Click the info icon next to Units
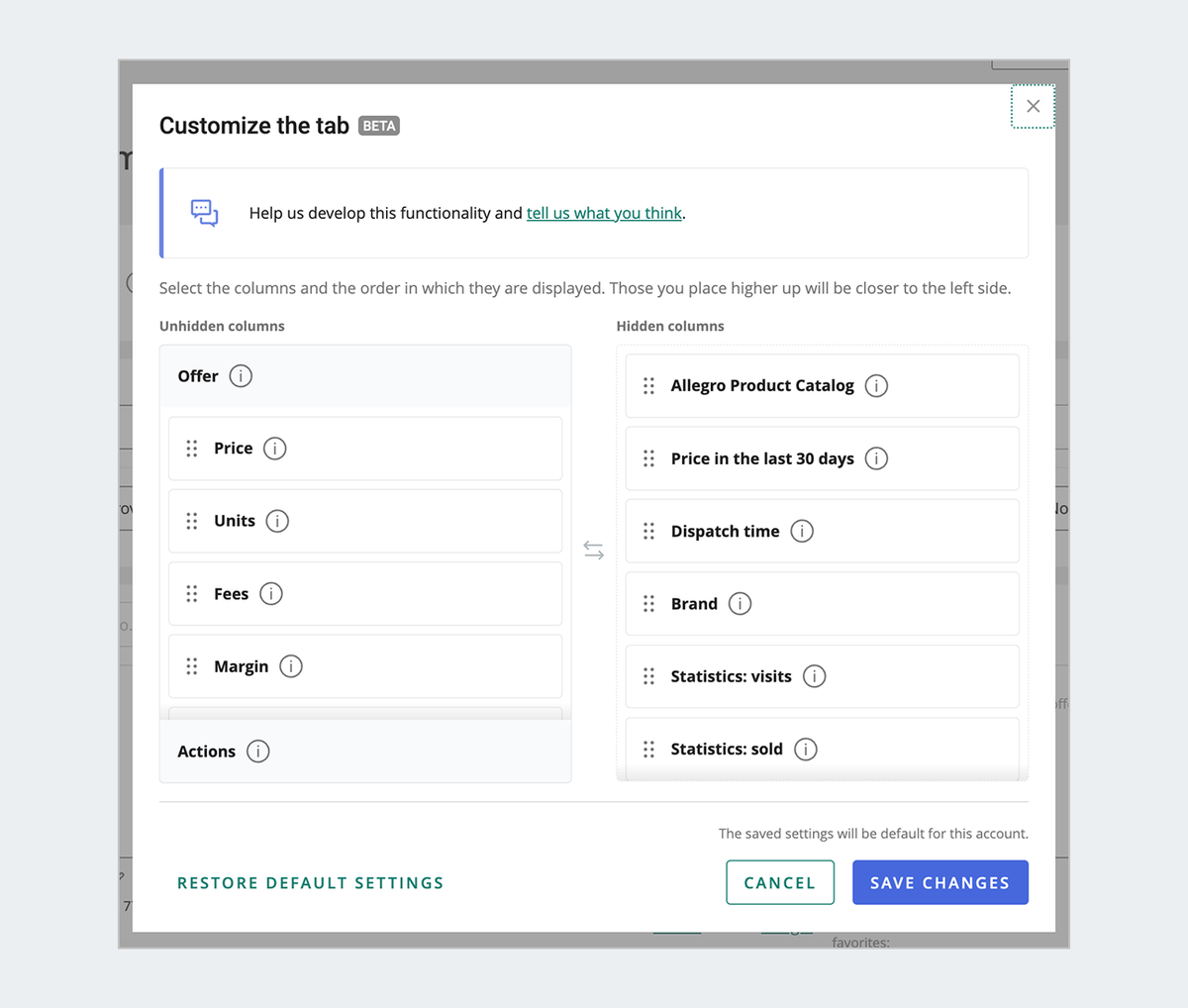Image resolution: width=1188 pixels, height=1008 pixels. tap(277, 520)
